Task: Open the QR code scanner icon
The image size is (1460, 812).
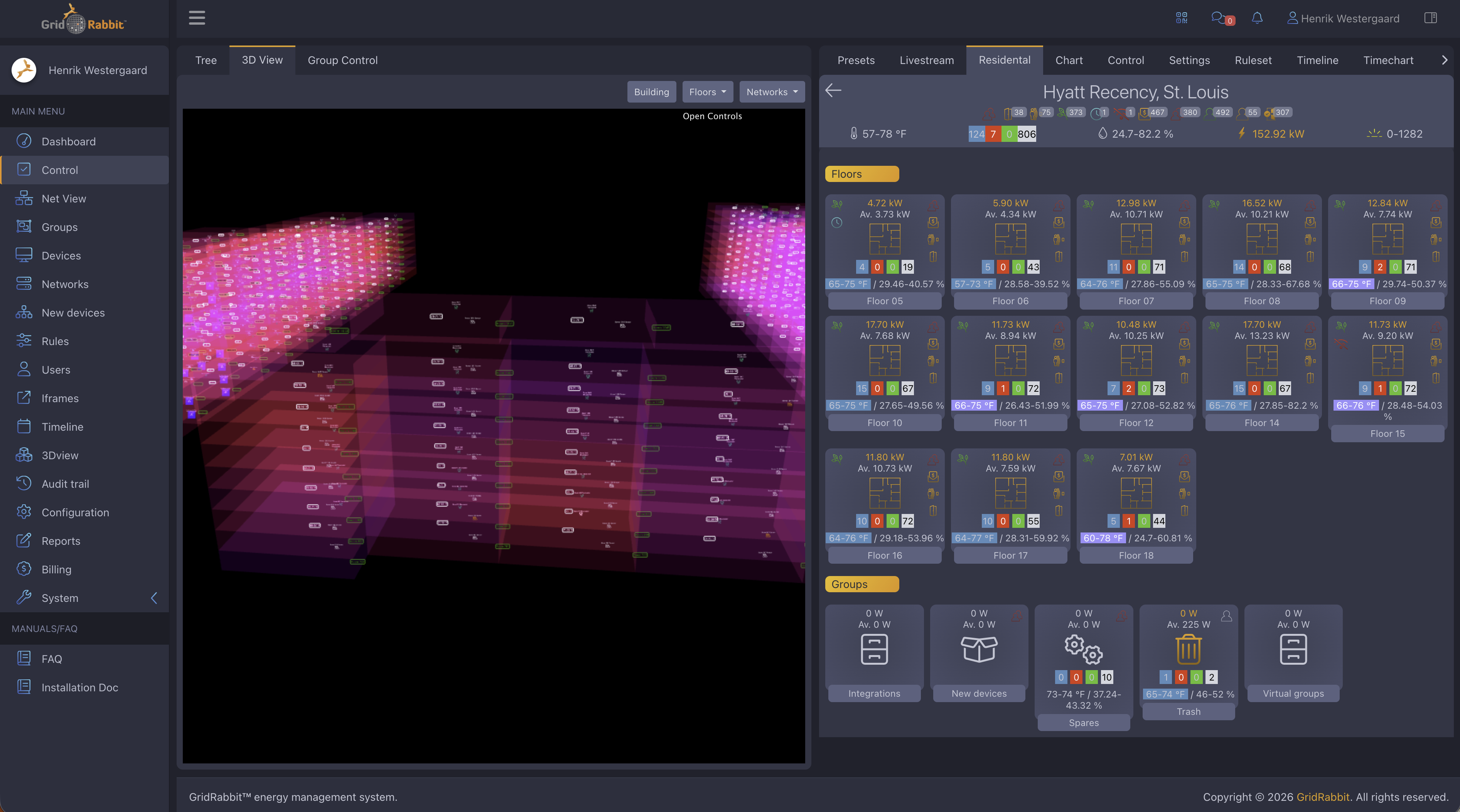Action: pyautogui.click(x=1181, y=18)
